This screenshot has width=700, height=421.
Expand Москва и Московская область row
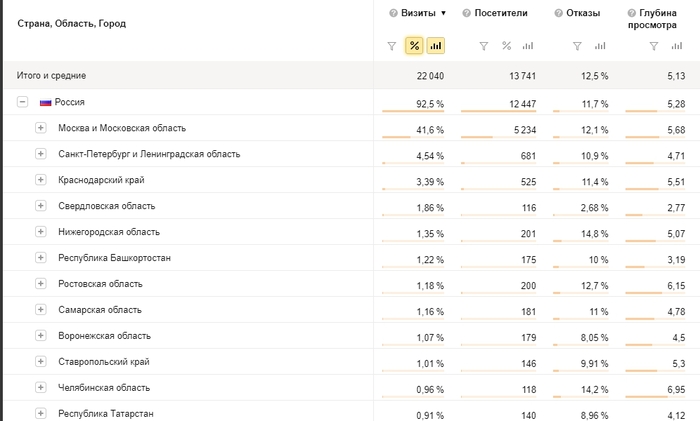41,128
